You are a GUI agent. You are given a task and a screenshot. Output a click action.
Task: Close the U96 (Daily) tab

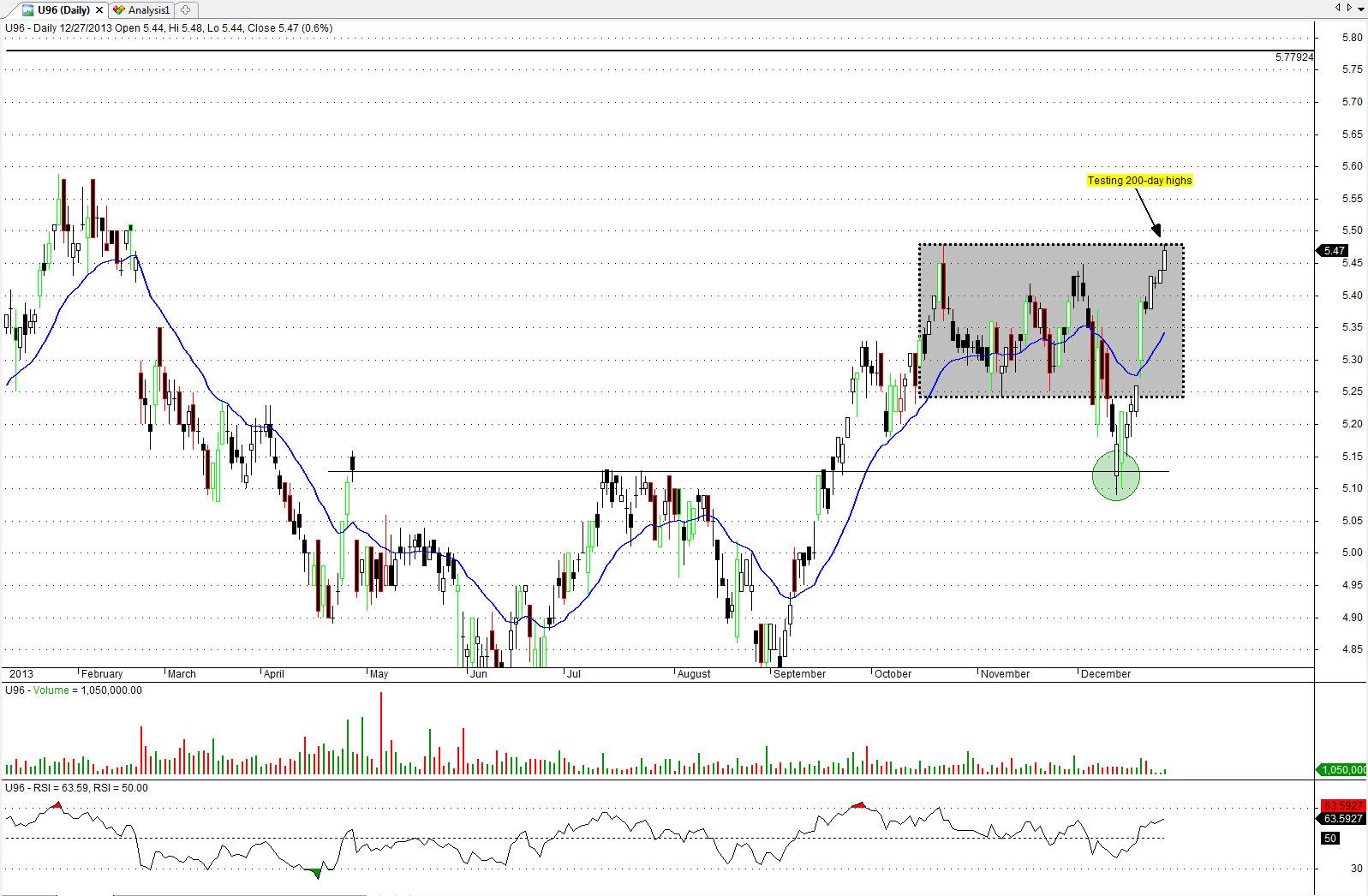point(99,10)
